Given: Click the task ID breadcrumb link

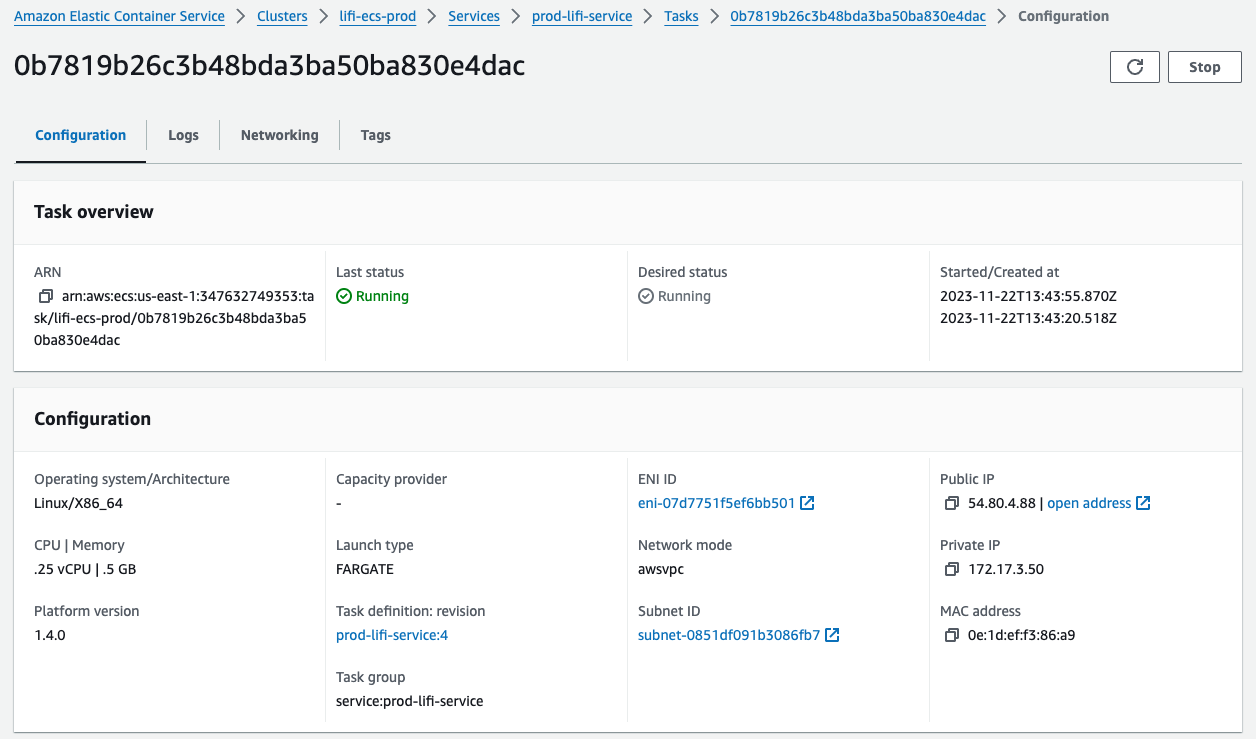Looking at the screenshot, I should [x=858, y=16].
